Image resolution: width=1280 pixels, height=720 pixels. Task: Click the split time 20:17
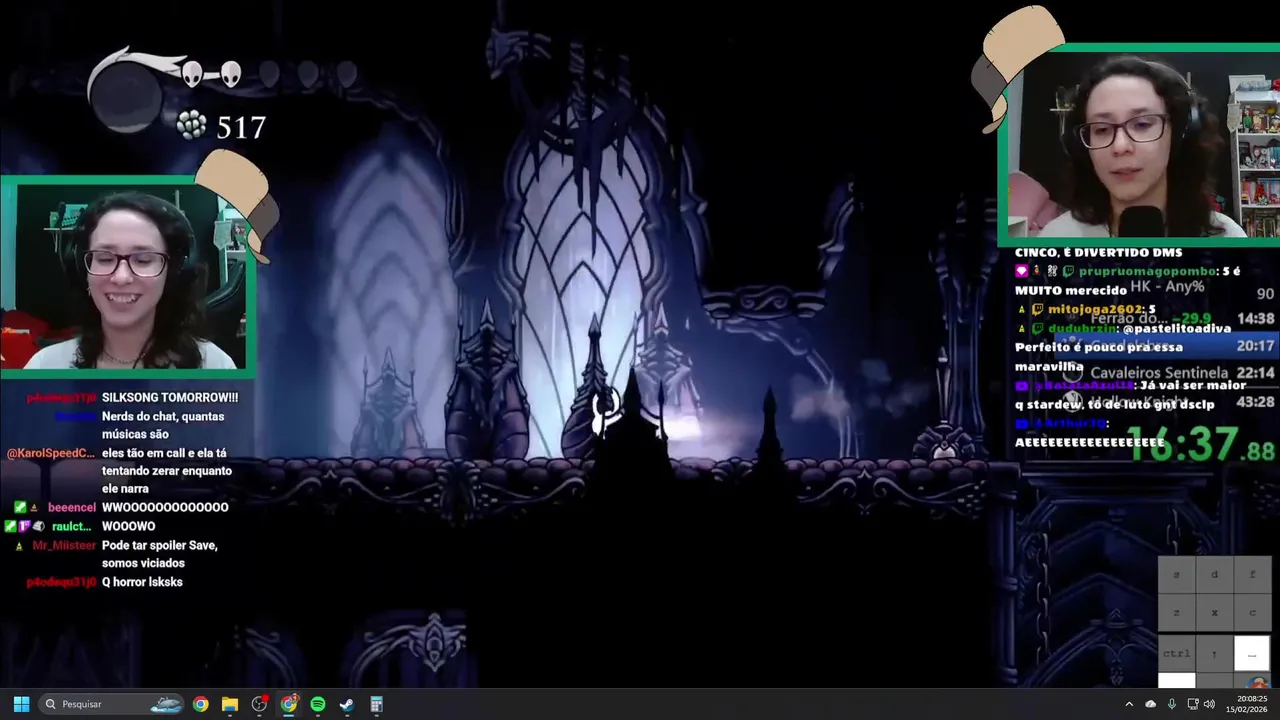point(1255,346)
